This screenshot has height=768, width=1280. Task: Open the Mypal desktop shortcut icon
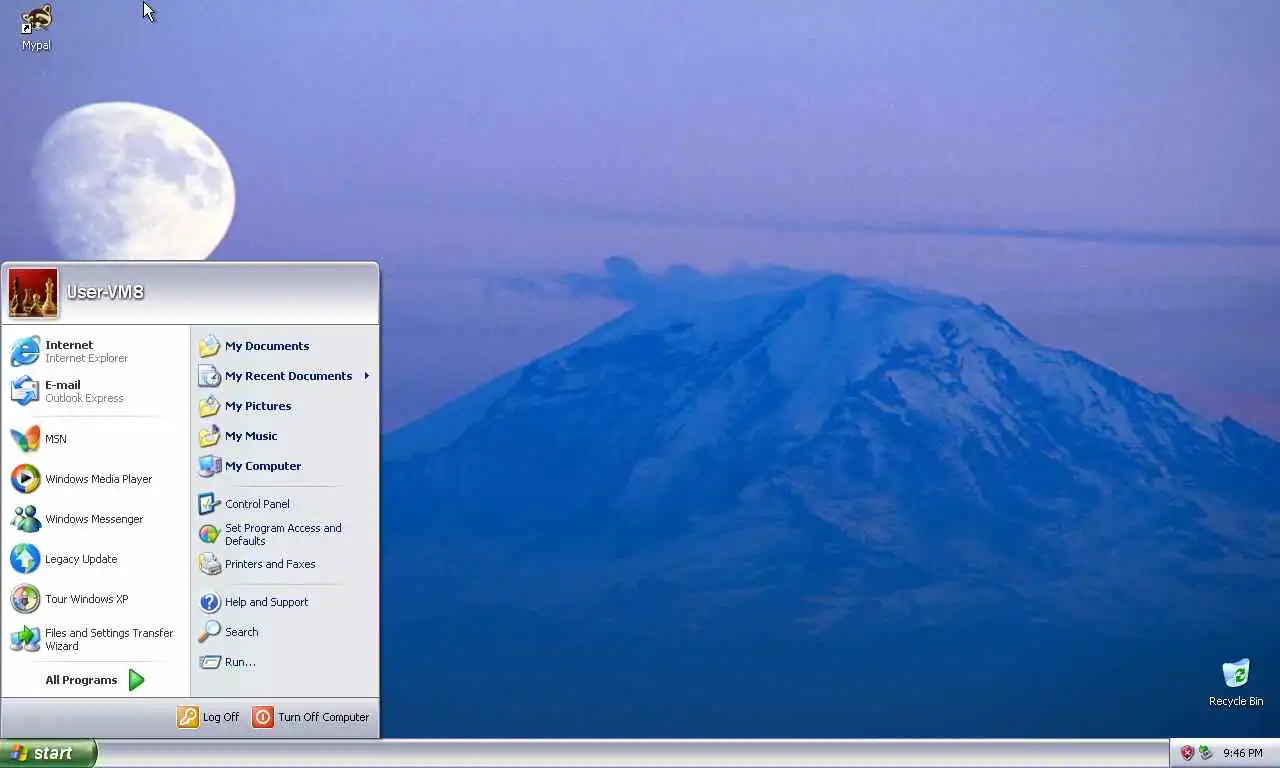37,19
